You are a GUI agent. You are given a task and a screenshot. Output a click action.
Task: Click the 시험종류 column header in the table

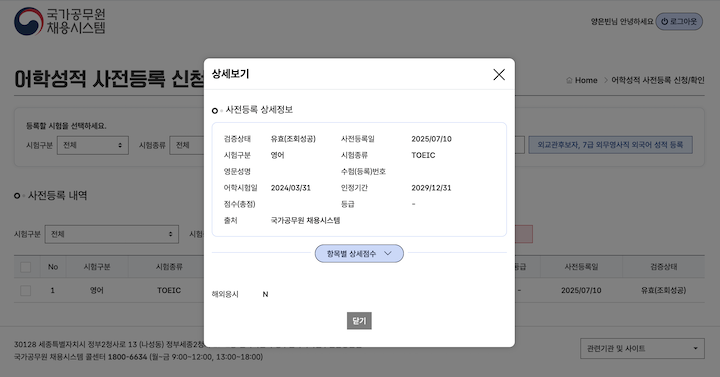click(x=169, y=267)
